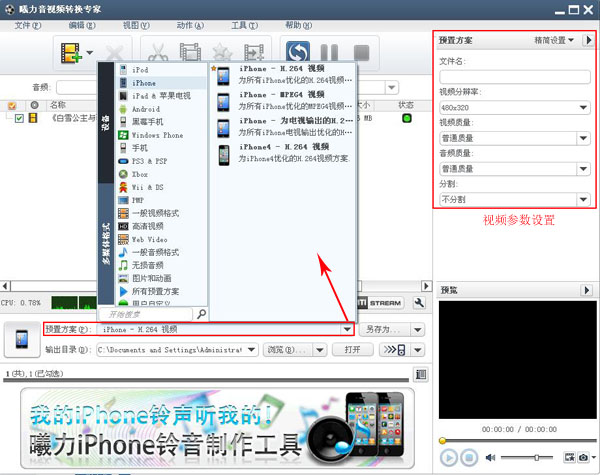Select the Wii & DS category
The width and height of the screenshot is (600, 475).
161,187
